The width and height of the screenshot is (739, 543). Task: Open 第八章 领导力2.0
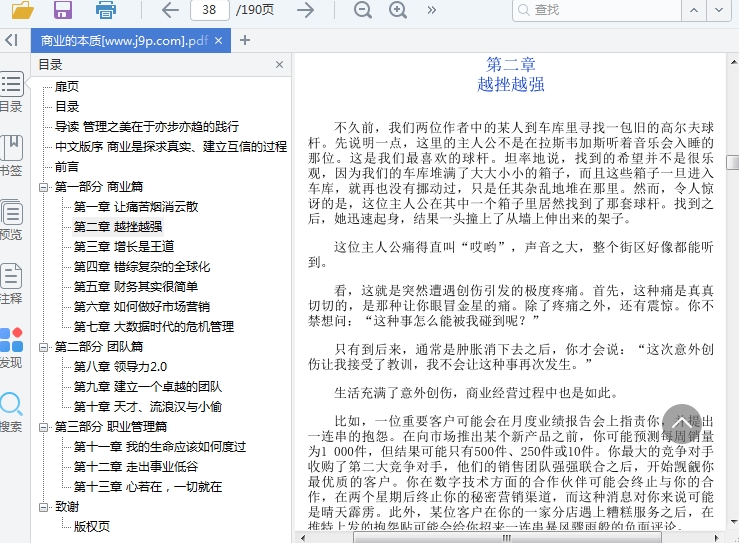pyautogui.click(x=120, y=367)
